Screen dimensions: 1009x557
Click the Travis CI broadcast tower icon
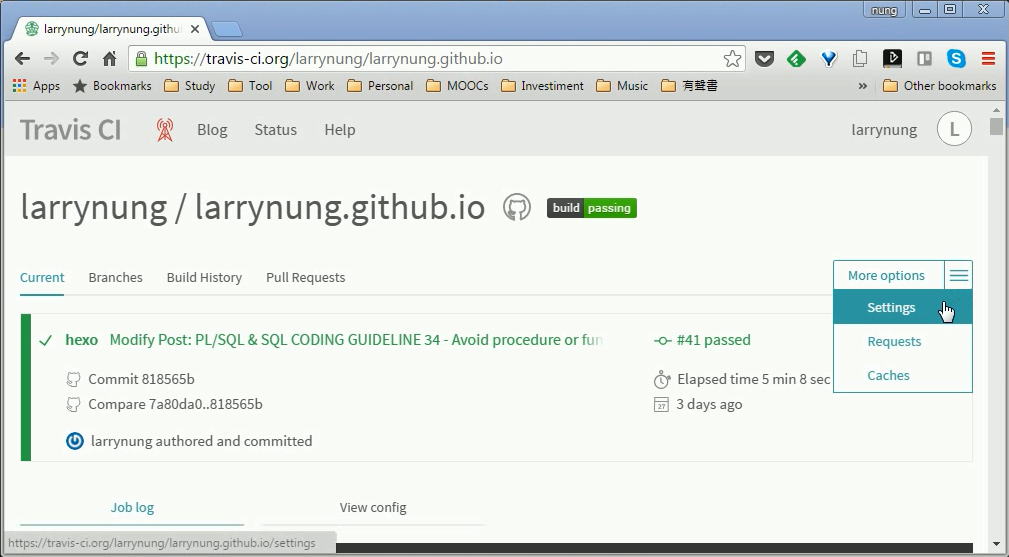[165, 130]
